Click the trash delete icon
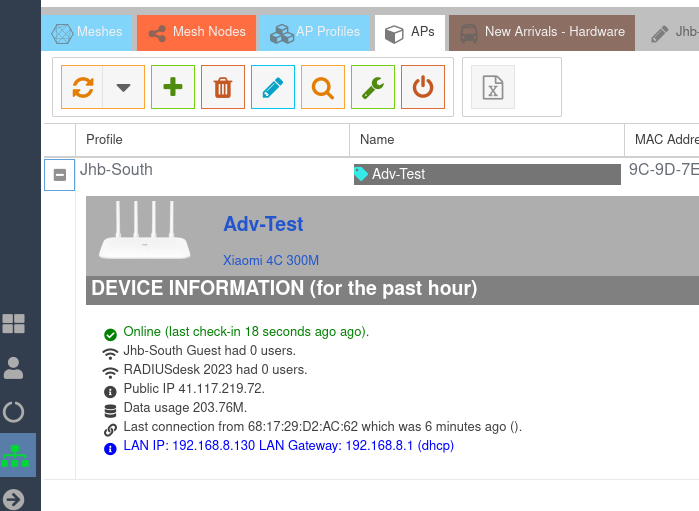Image resolution: width=699 pixels, height=511 pixels. click(223, 88)
